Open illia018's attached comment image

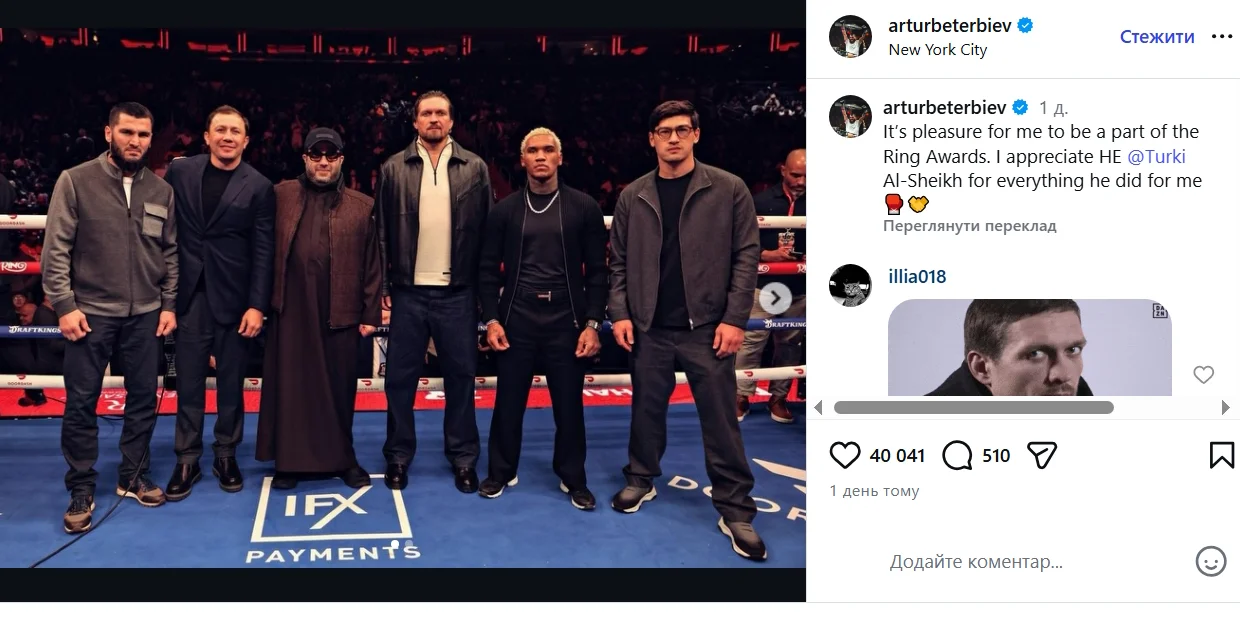tap(1030, 347)
